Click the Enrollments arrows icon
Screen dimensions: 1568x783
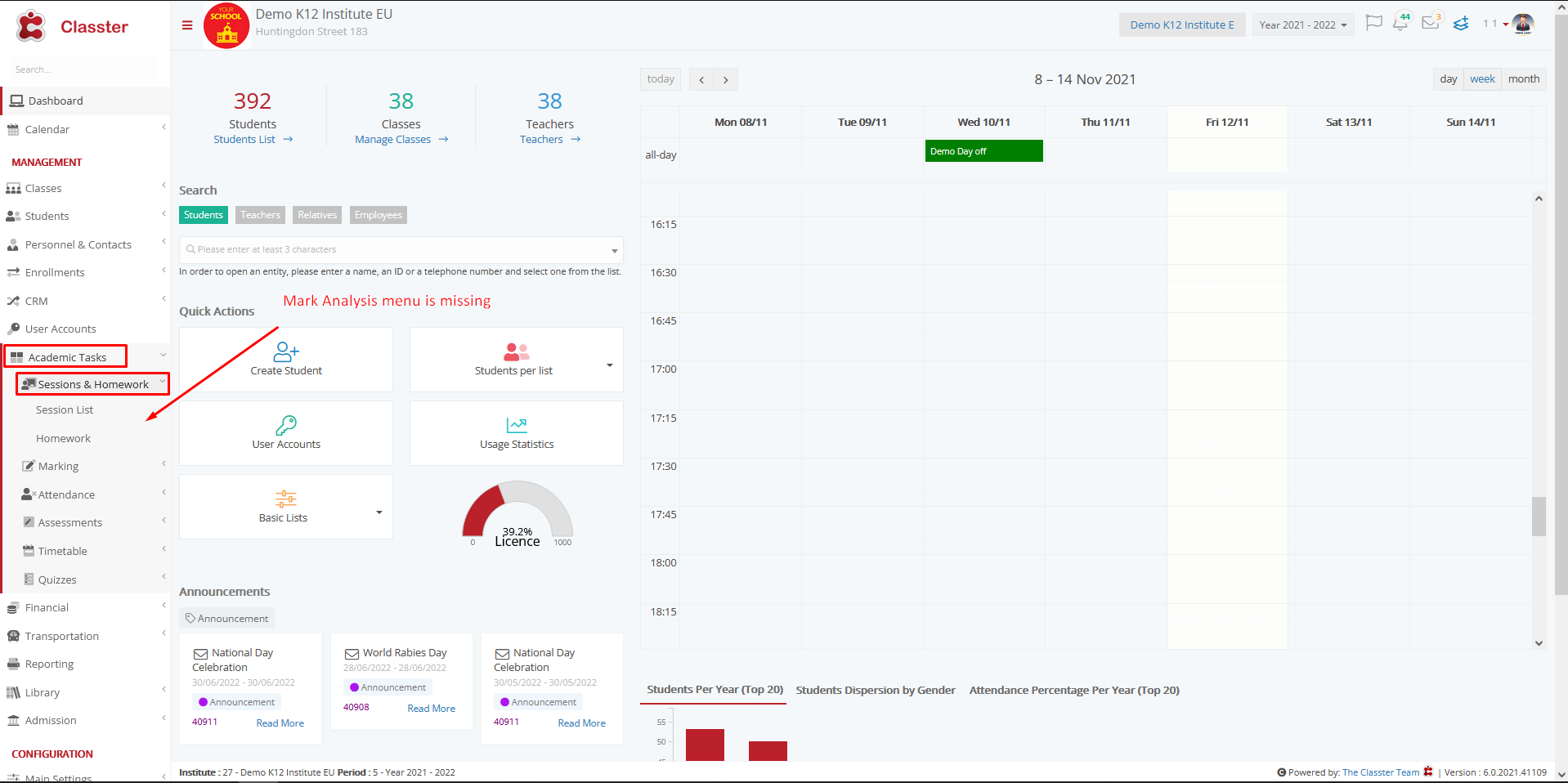(13, 272)
